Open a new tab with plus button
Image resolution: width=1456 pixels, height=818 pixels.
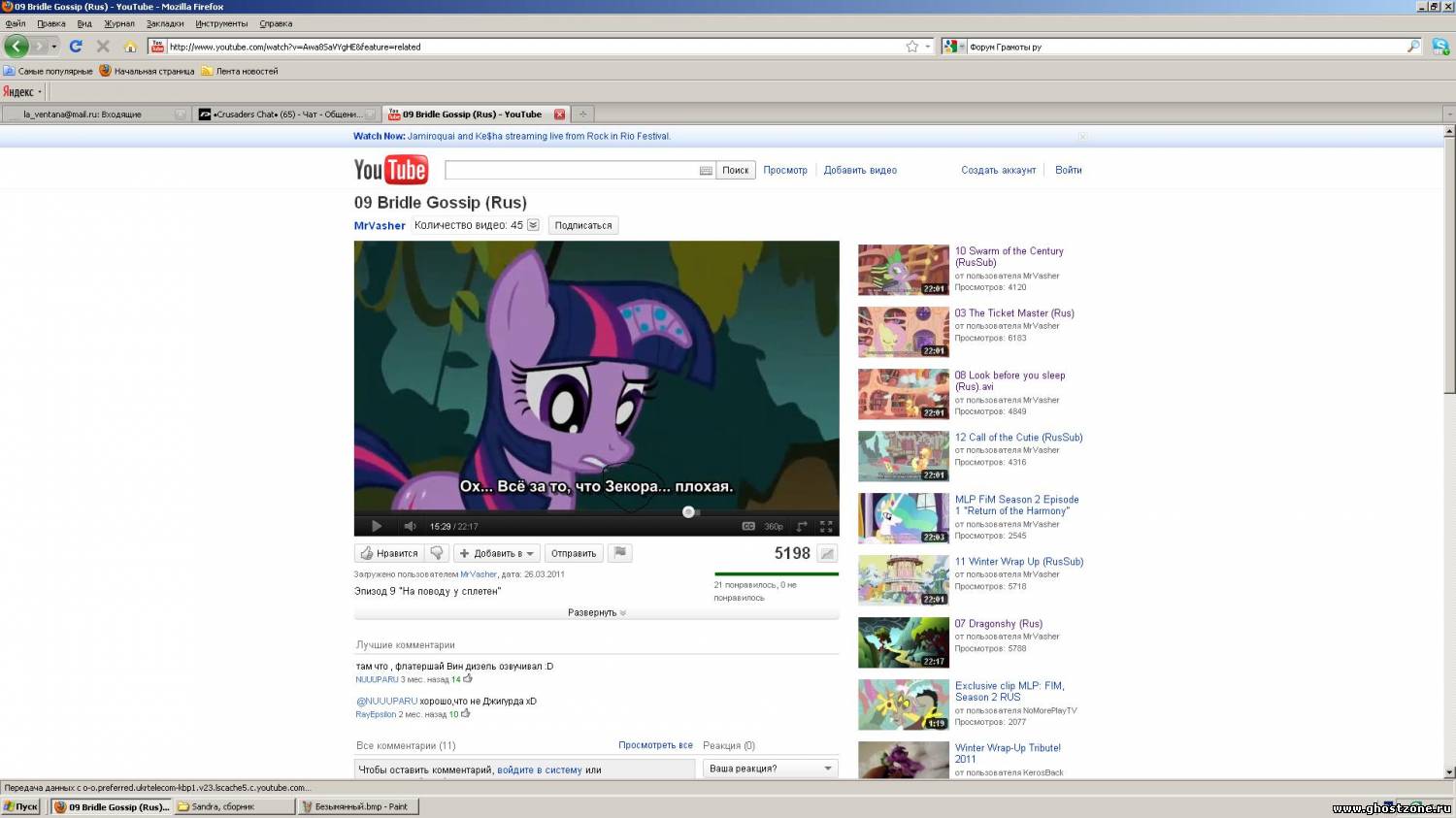pos(582,114)
